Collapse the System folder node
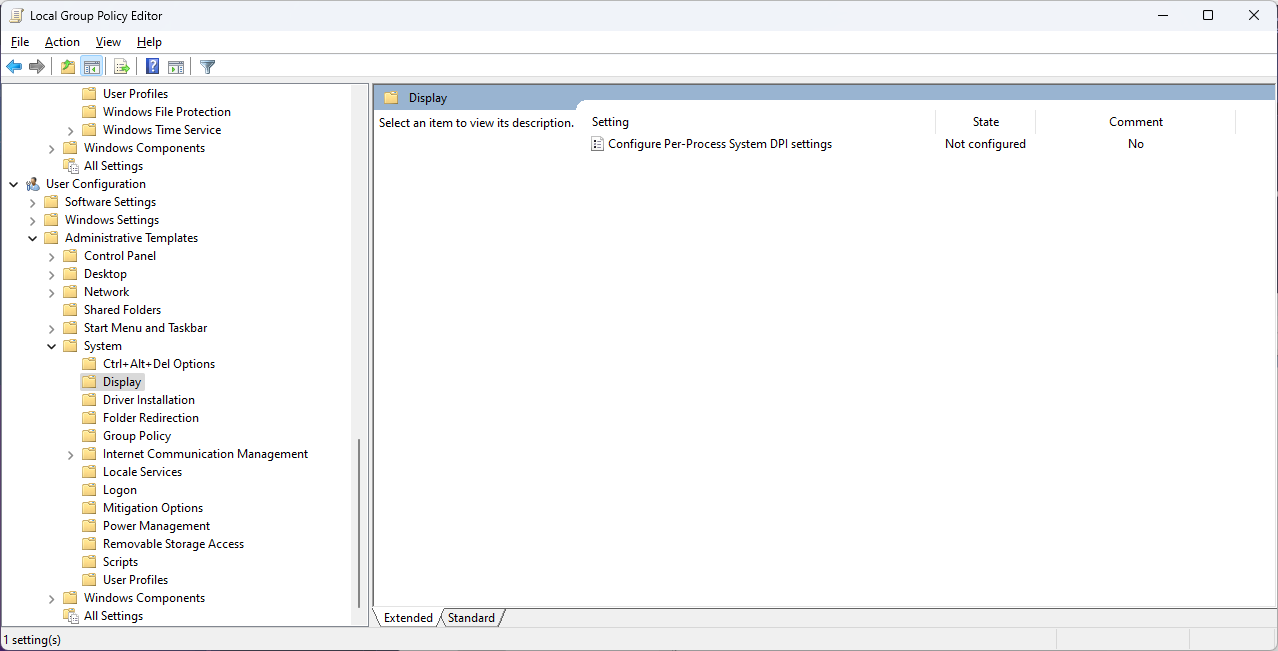 52,346
